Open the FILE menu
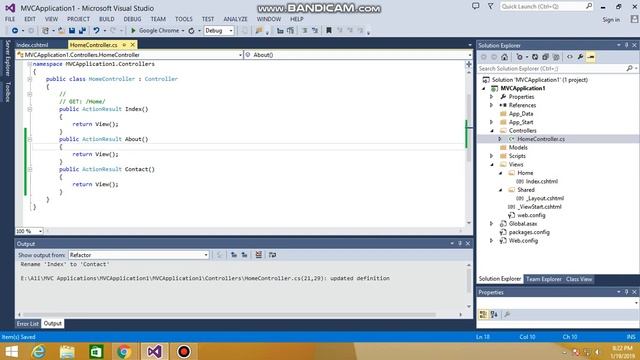This screenshot has width=640, height=360. pyautogui.click(x=10, y=19)
